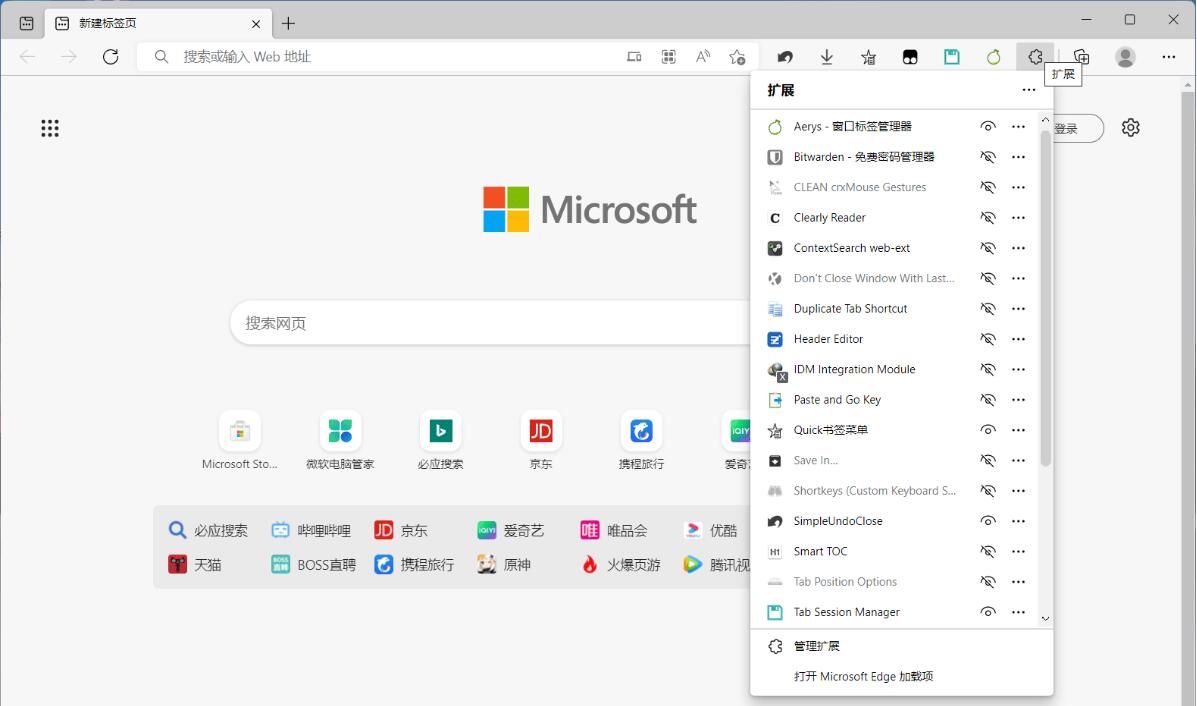
Task: Open the apps grid launcher icon
Action: coord(50,128)
